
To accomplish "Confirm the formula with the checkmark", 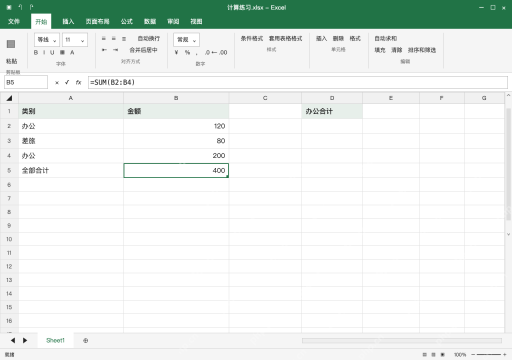I will [x=67, y=82].
